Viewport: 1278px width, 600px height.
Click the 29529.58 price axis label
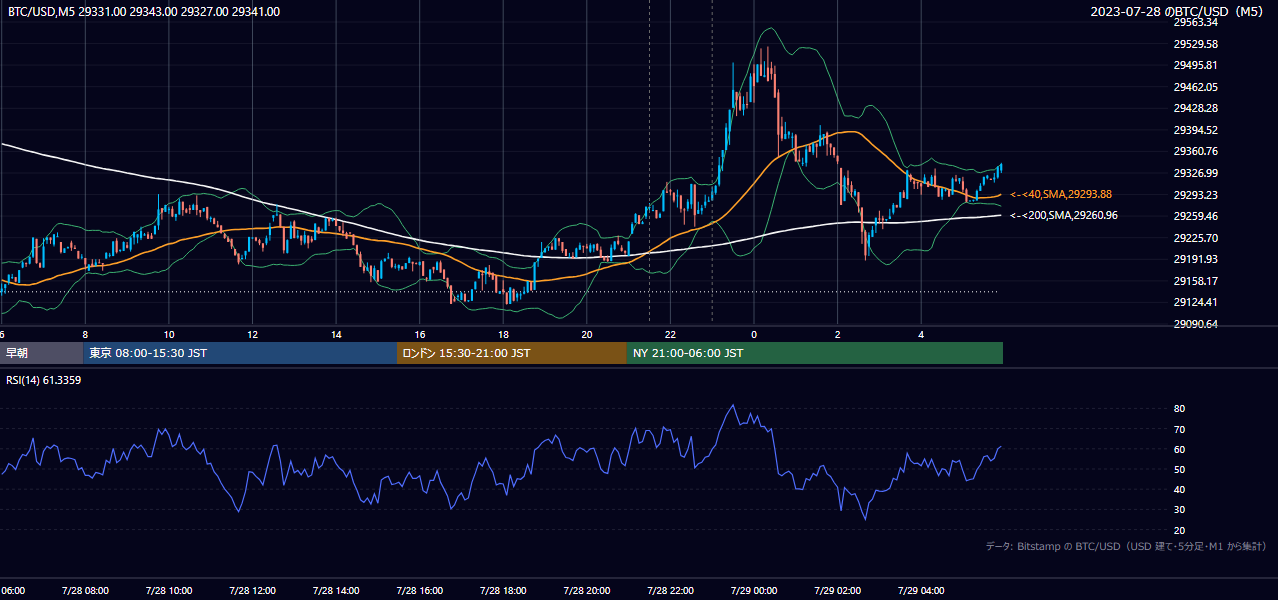1195,44
